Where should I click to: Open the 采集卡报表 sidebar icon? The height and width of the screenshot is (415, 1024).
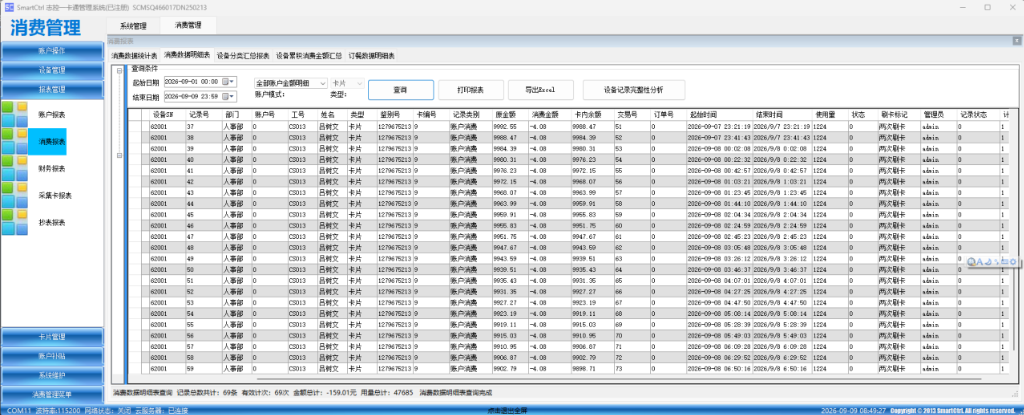pos(14,195)
